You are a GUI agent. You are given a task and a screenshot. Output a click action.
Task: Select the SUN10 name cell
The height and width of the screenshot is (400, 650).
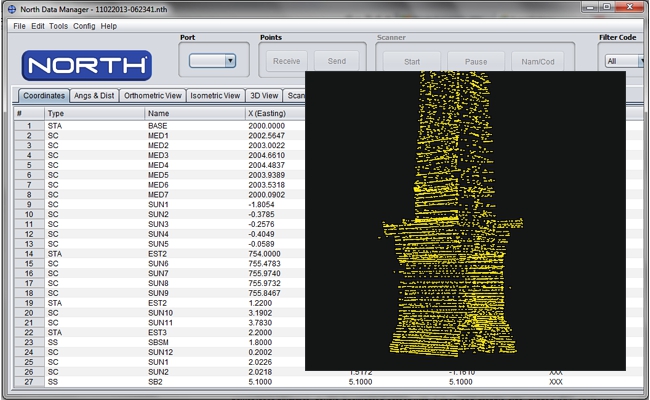(195, 313)
